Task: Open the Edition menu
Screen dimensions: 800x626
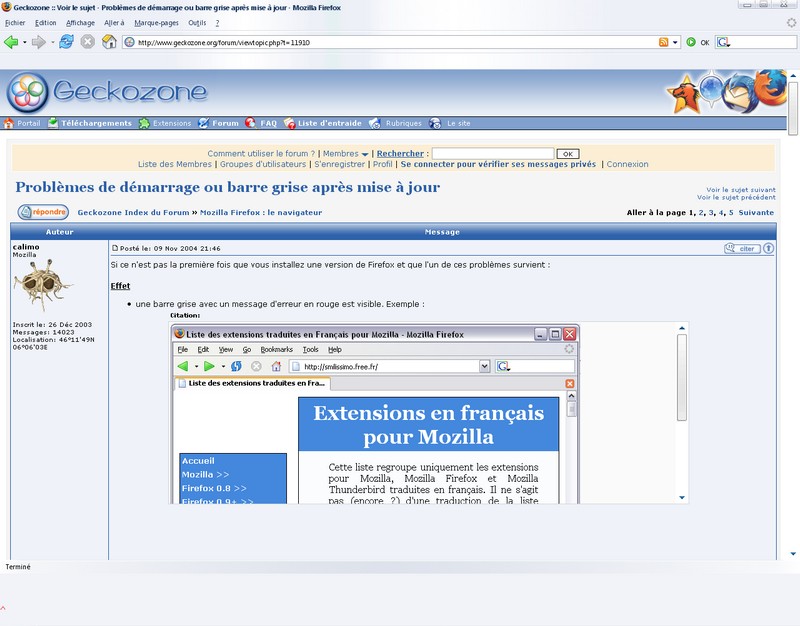Action: [x=45, y=23]
